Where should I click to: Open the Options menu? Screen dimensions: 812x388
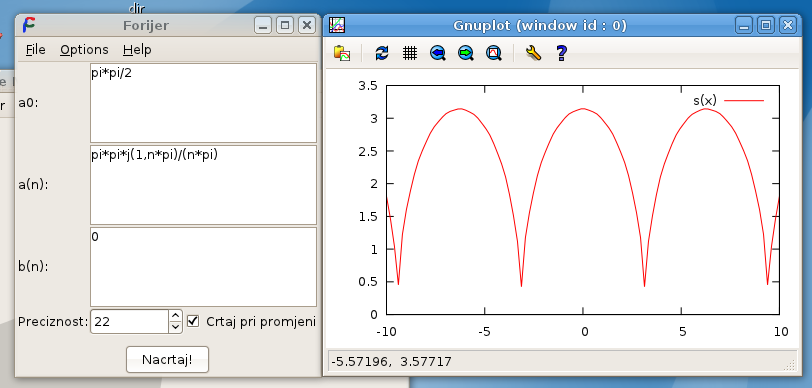pyautogui.click(x=84, y=50)
